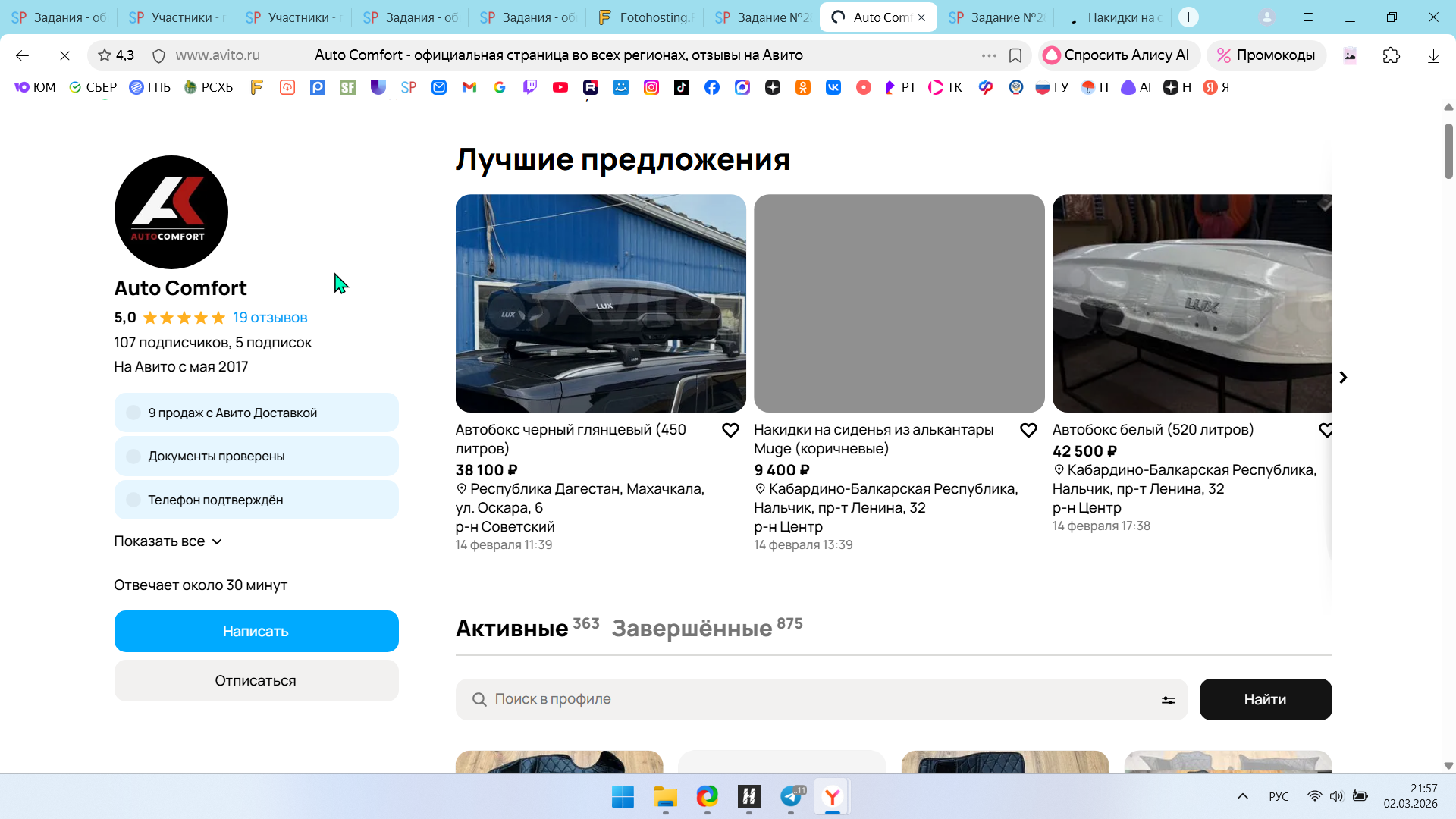
Task: Open browser extensions puzzle icon
Action: (x=1391, y=55)
